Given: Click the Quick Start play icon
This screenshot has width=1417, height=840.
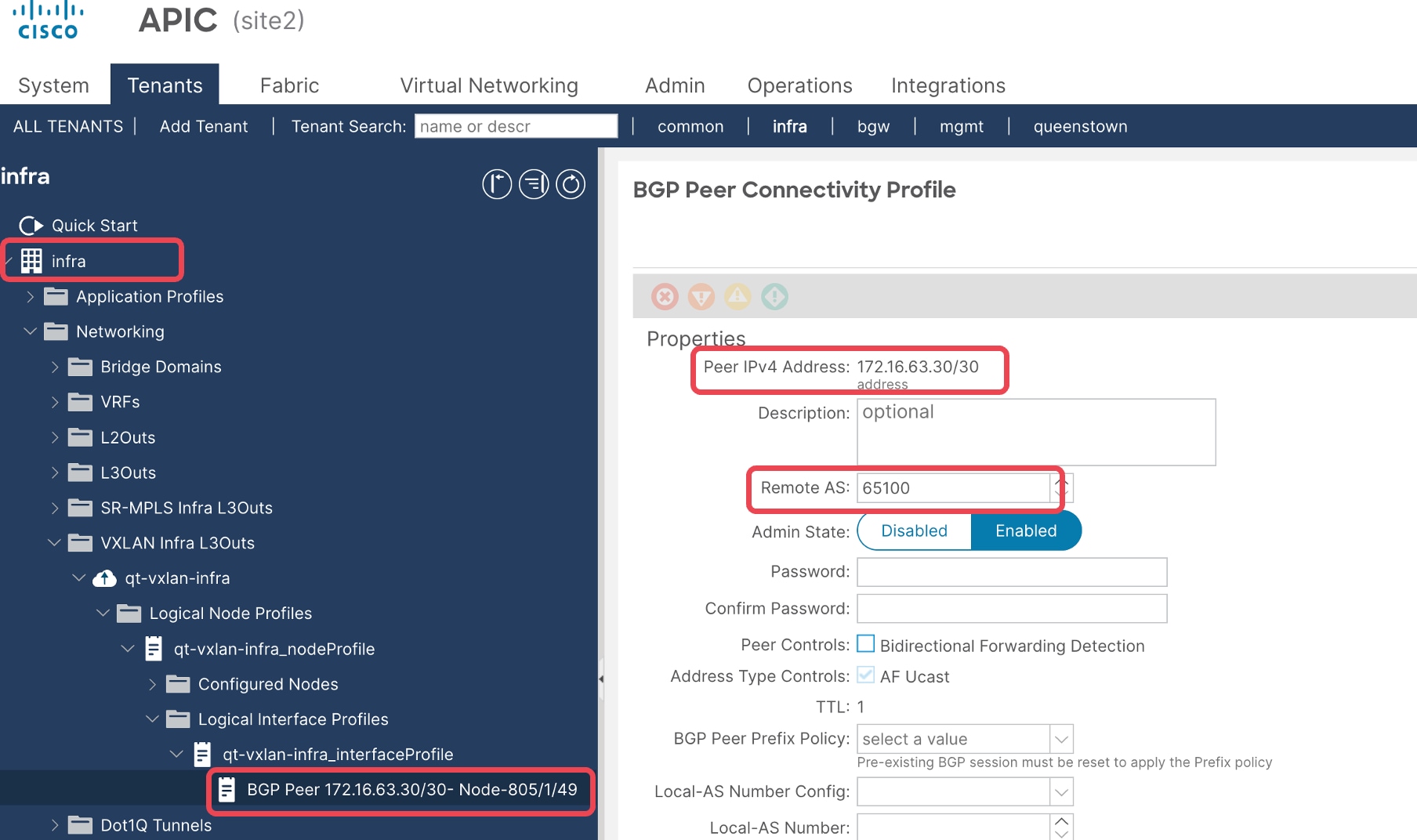Looking at the screenshot, I should [31, 226].
